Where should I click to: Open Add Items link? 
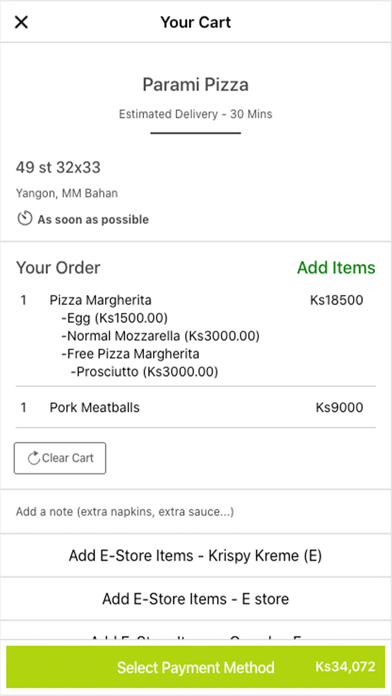pos(336,268)
